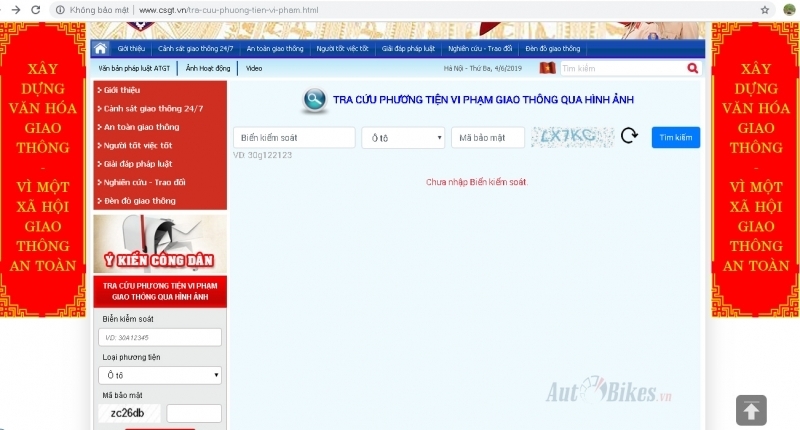Image resolution: width=800 pixels, height=430 pixels.
Task: Focus the Biển kiểm soát field in main form
Action: 294,138
